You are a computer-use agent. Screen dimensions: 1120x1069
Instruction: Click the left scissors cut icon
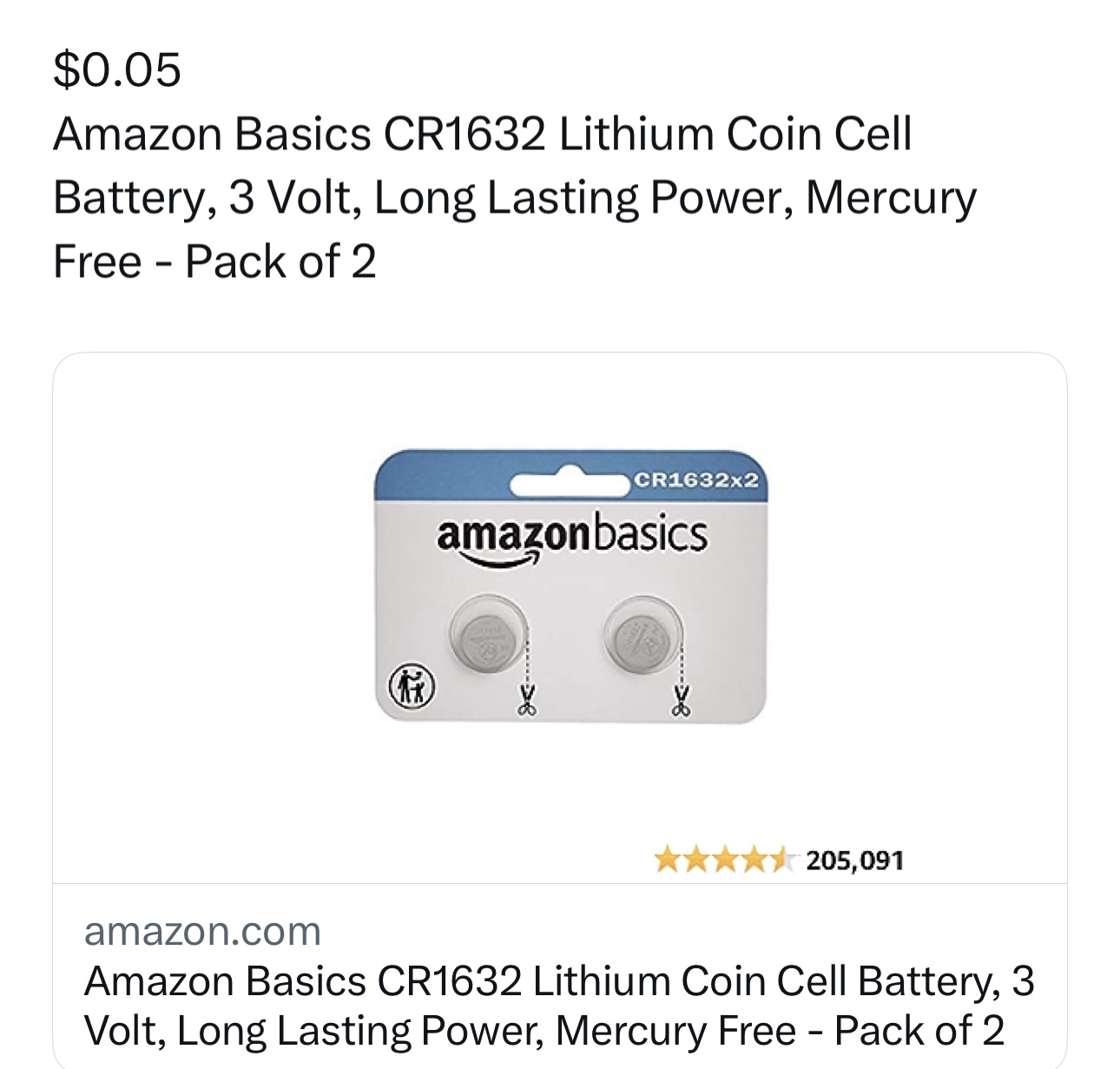pyautogui.click(x=526, y=700)
